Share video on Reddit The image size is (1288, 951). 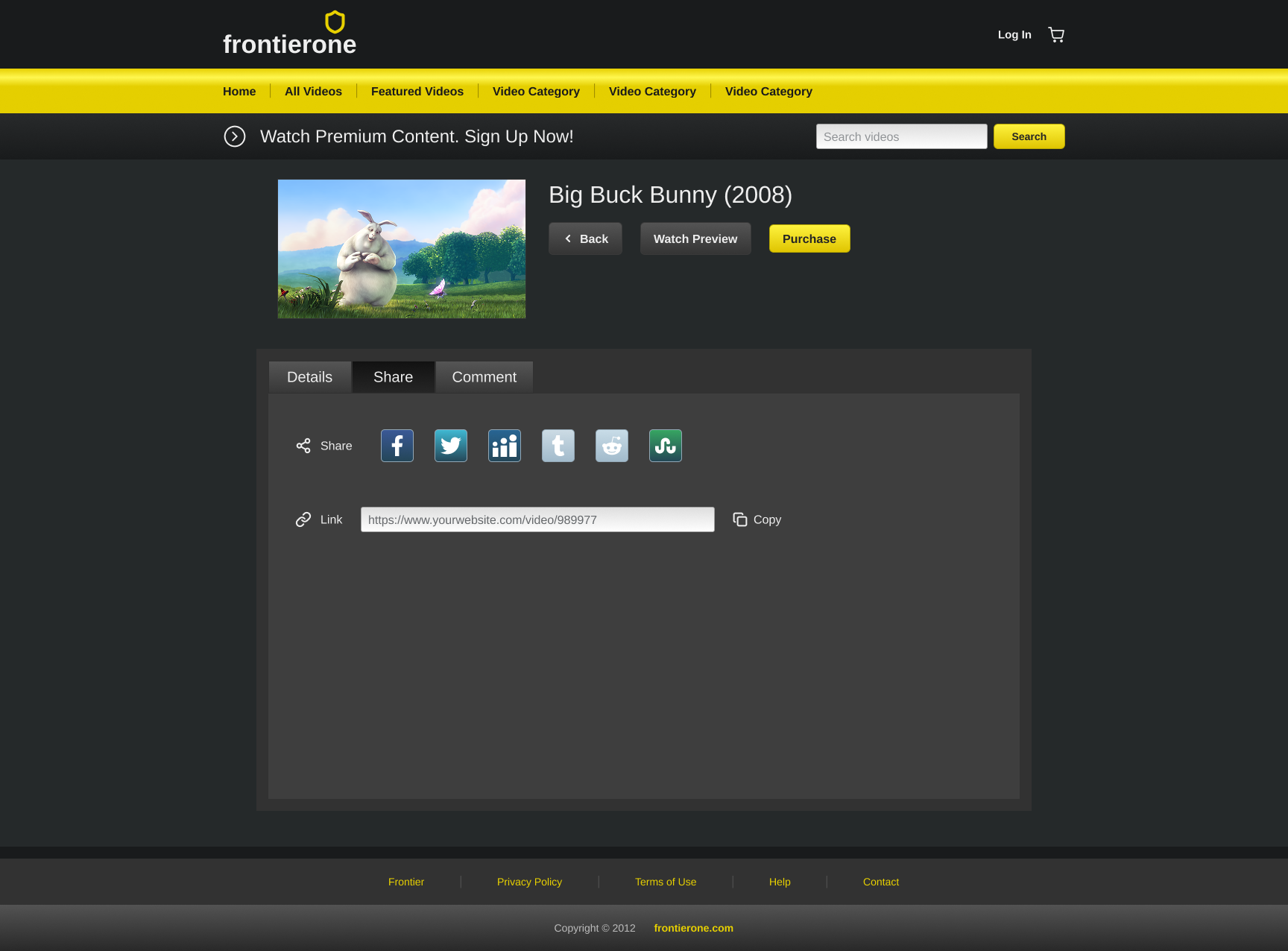click(x=612, y=446)
